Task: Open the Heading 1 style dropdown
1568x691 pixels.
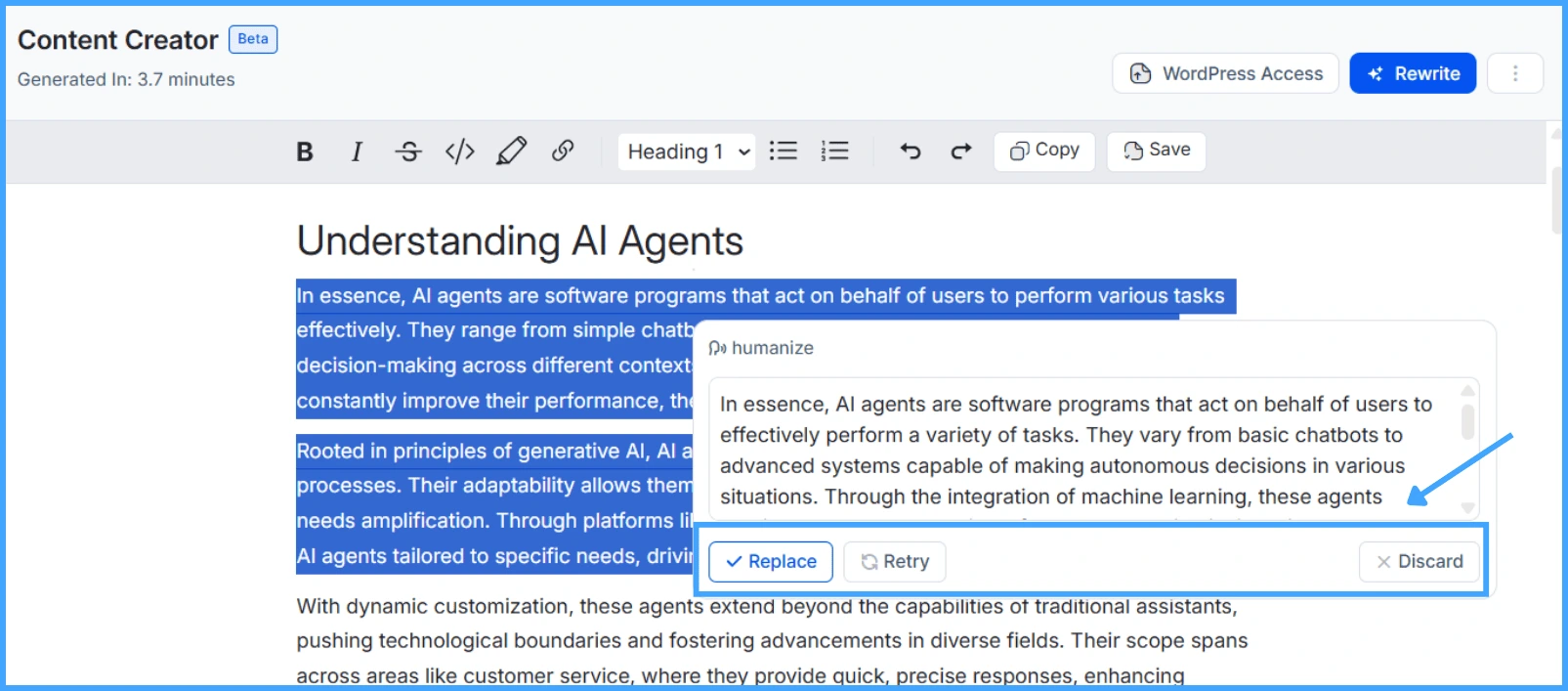Action: (687, 151)
